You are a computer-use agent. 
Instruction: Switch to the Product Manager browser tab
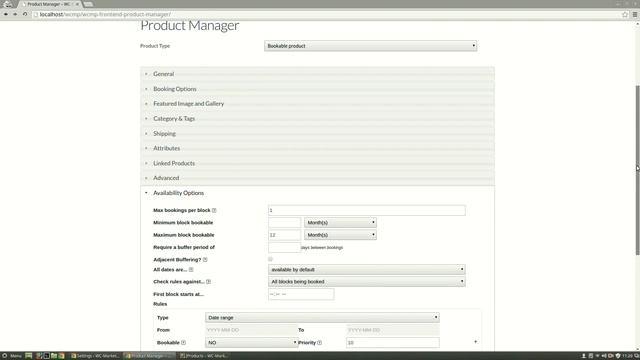49,4
